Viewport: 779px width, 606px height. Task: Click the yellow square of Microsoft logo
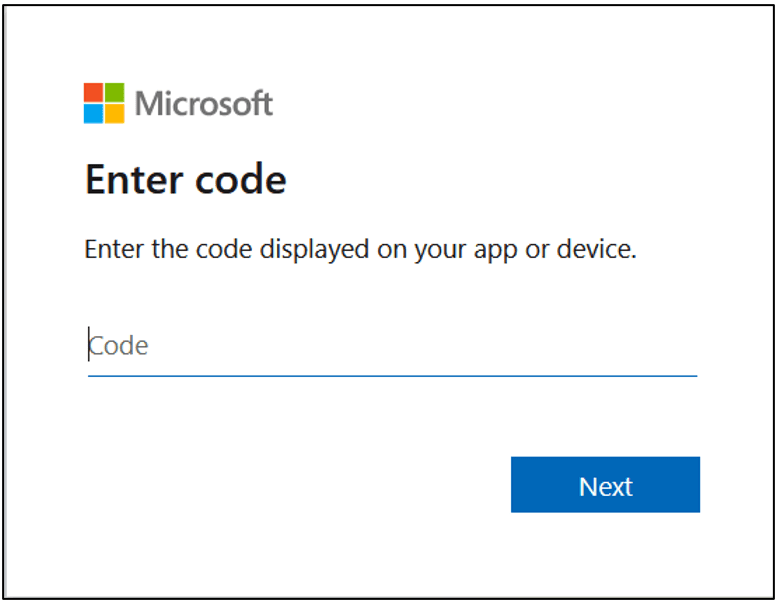click(x=115, y=114)
